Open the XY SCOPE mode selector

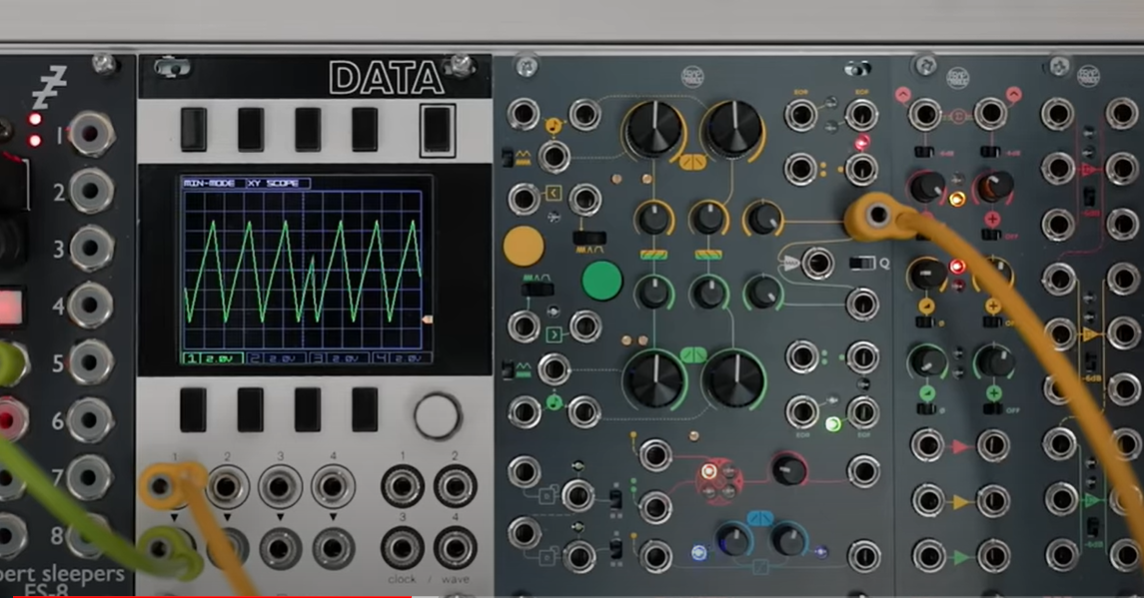tap(273, 184)
